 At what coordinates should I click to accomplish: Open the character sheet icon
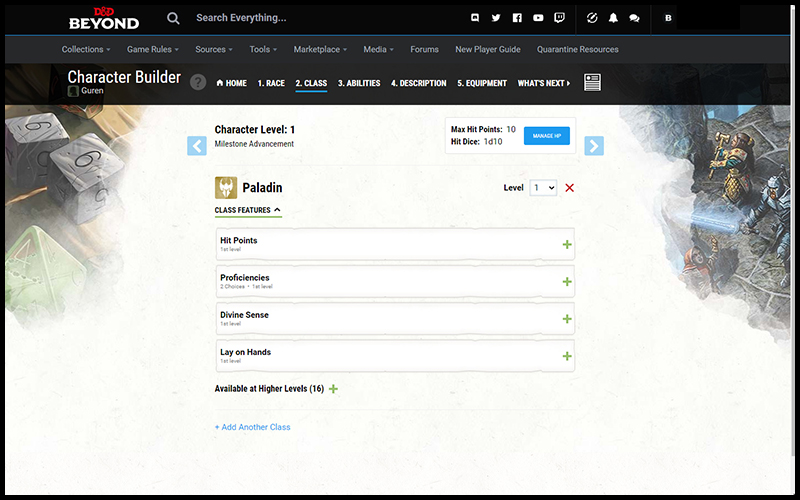[592, 83]
